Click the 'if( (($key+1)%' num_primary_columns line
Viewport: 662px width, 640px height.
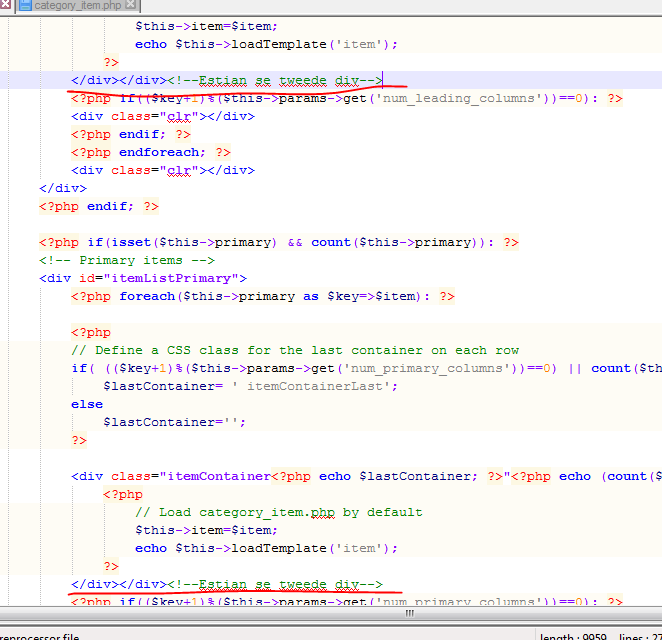(x=366, y=369)
